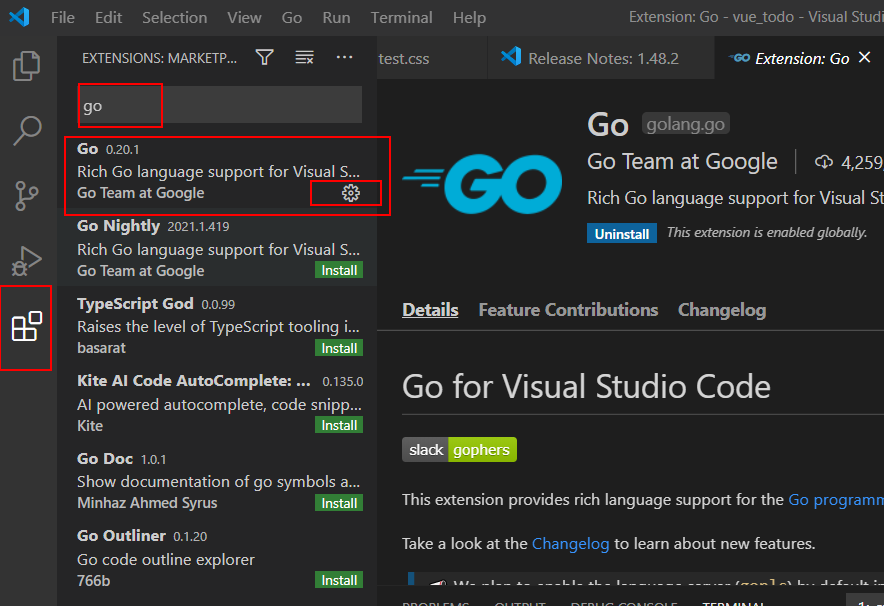Open the slack gophers badge
This screenshot has height=606, width=884.
pyautogui.click(x=459, y=449)
